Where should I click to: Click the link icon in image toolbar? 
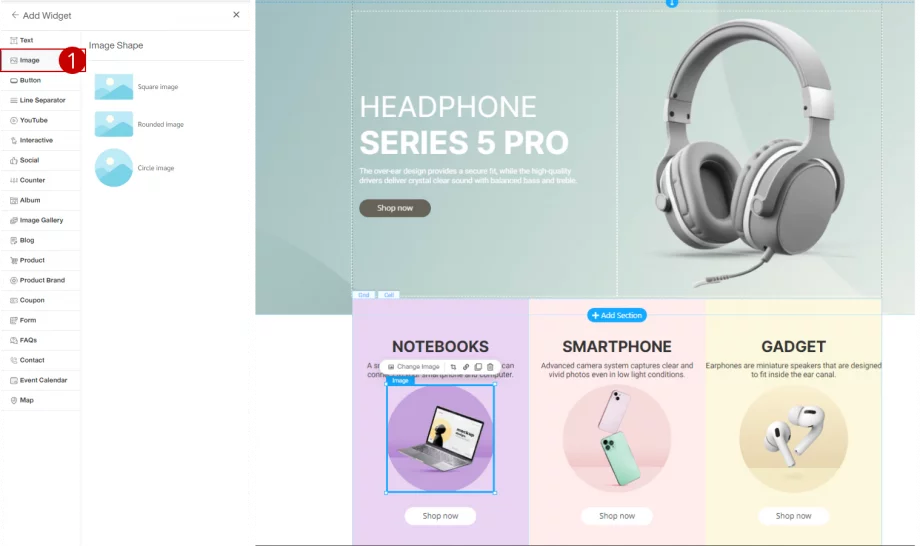coord(466,367)
